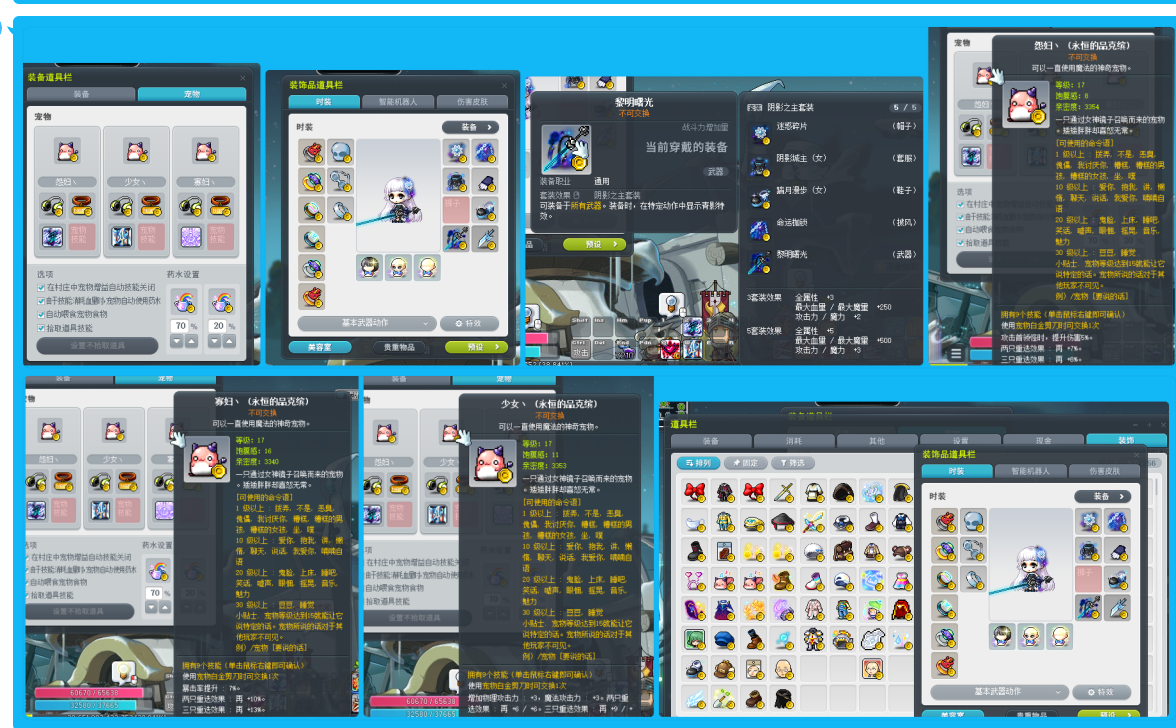Viewport: 1176px width, 728px height.
Task: Increase the 70% potion value in 装备道具栏 window
Action: [192, 341]
